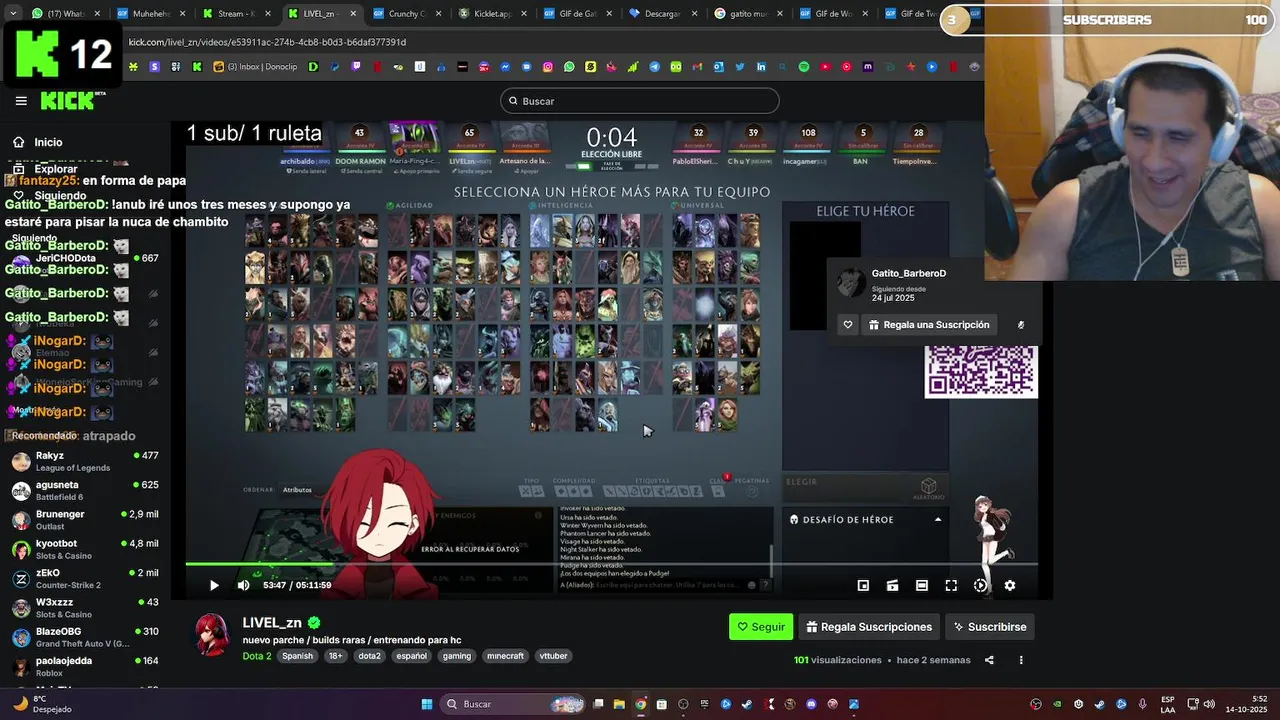Screen dimensions: 1280x720
Task: Click the Seguir follow button
Action: click(x=761, y=627)
